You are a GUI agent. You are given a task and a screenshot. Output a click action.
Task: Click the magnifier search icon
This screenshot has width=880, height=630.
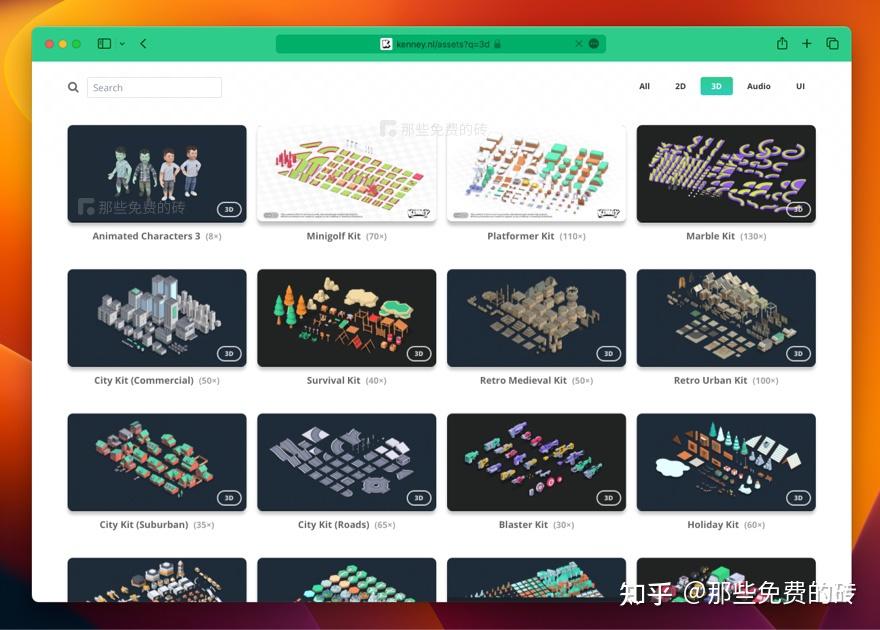tap(73, 87)
